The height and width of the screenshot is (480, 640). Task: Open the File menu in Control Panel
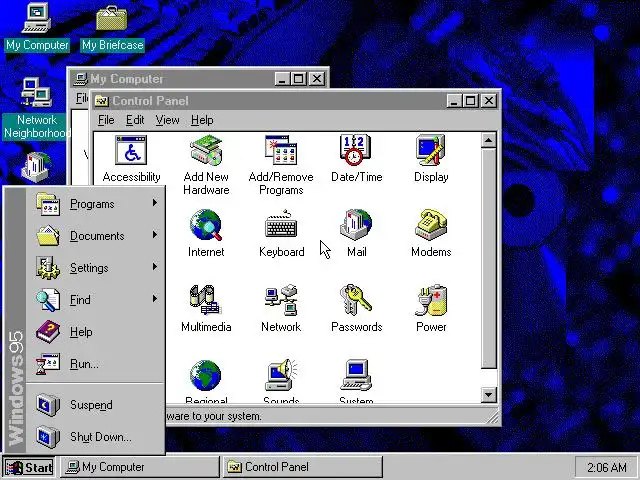pos(106,120)
